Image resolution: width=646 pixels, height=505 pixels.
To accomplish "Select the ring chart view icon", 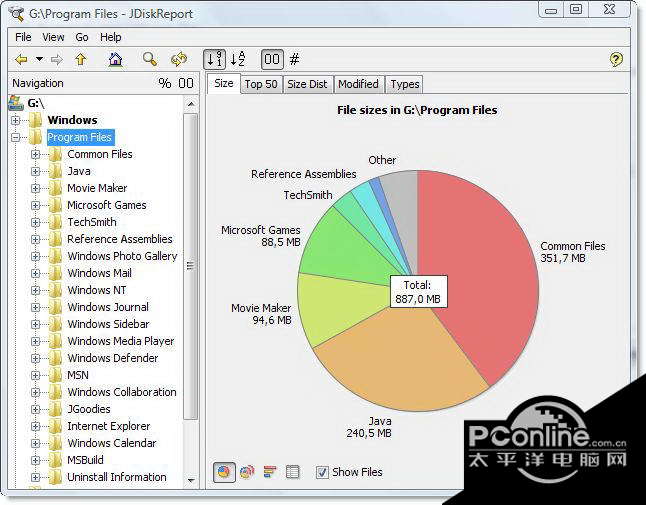I will pos(247,472).
